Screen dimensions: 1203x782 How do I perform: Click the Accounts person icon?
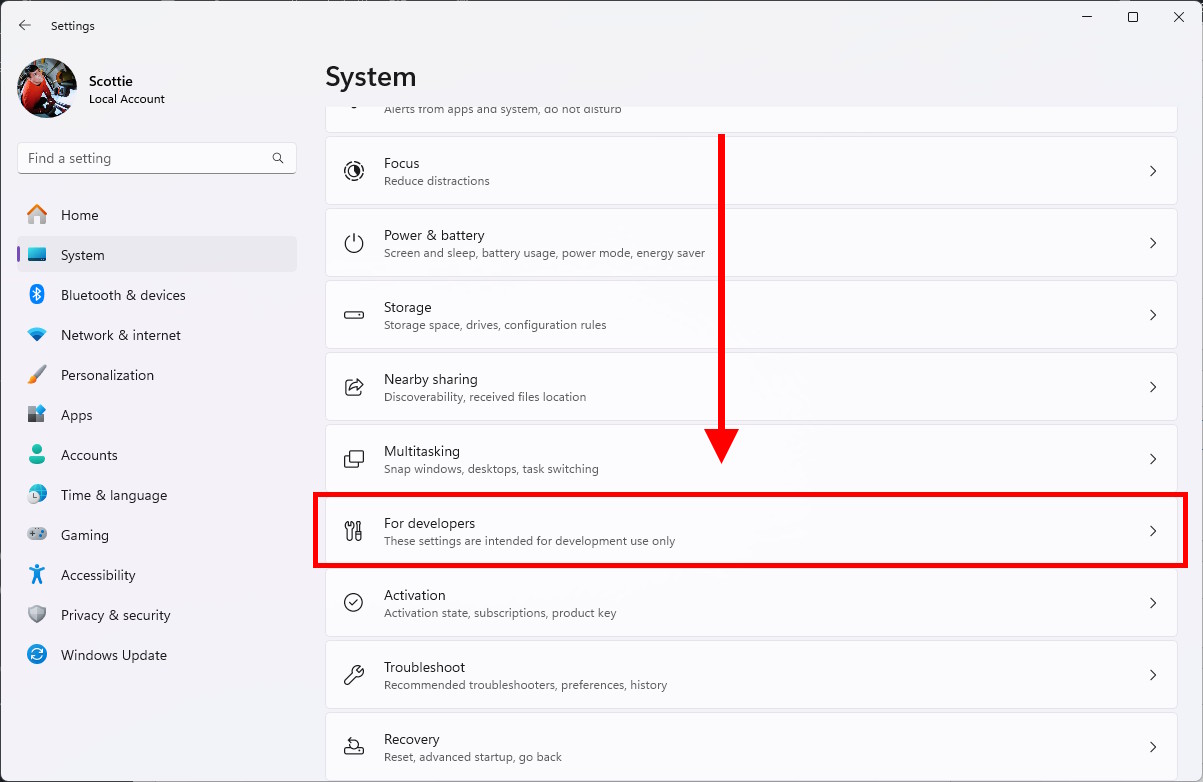(37, 455)
